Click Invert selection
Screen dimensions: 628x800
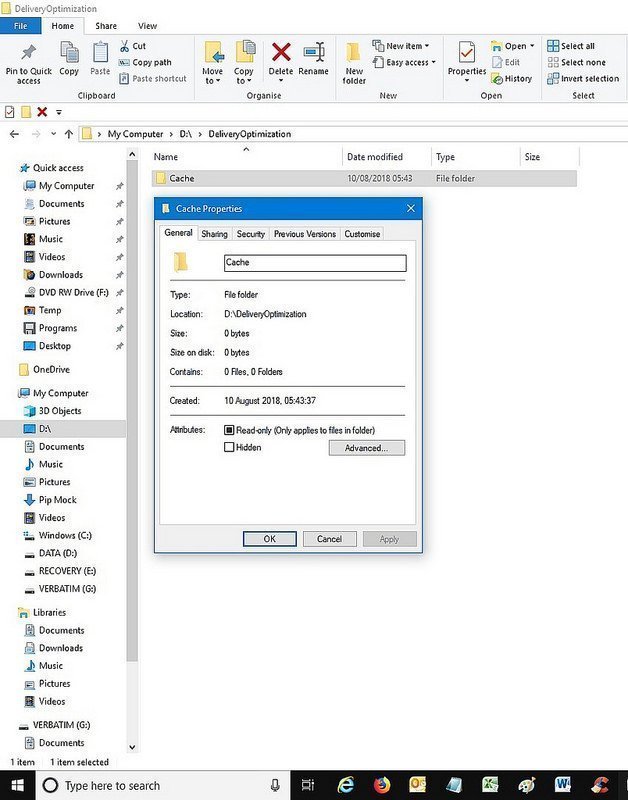[583, 79]
